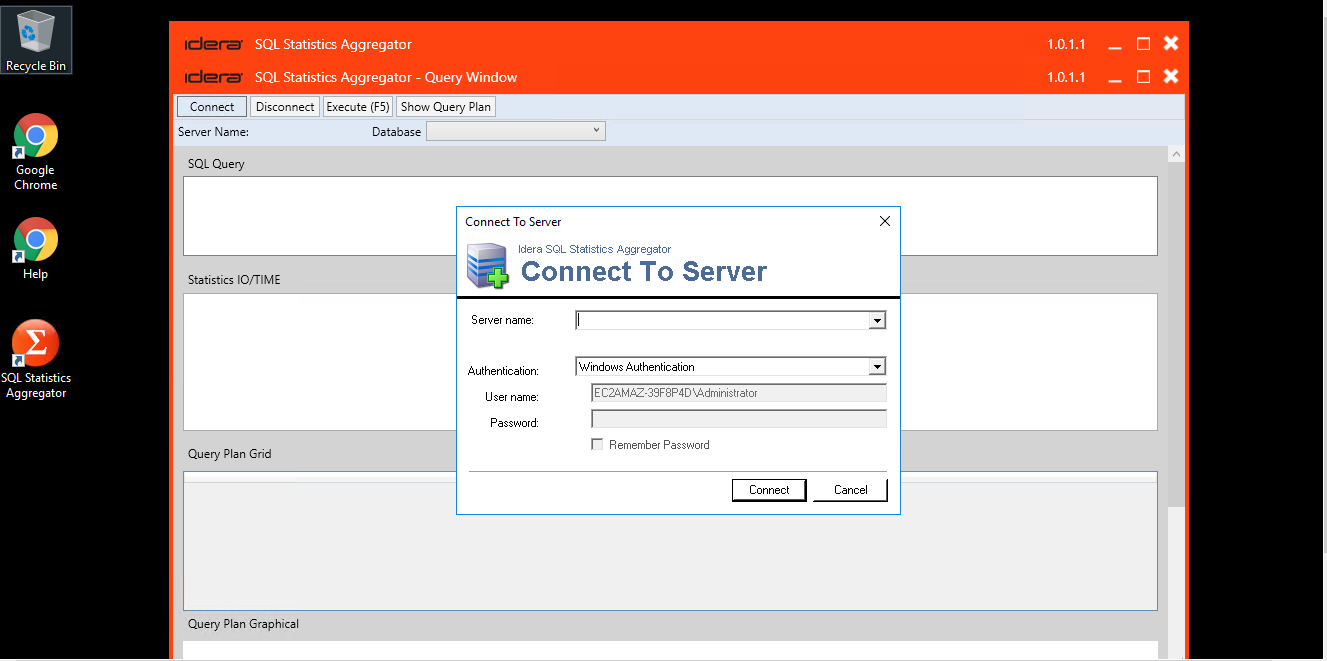The width and height of the screenshot is (1327, 661).
Task: Expand the Server name dropdown
Action: (877, 321)
